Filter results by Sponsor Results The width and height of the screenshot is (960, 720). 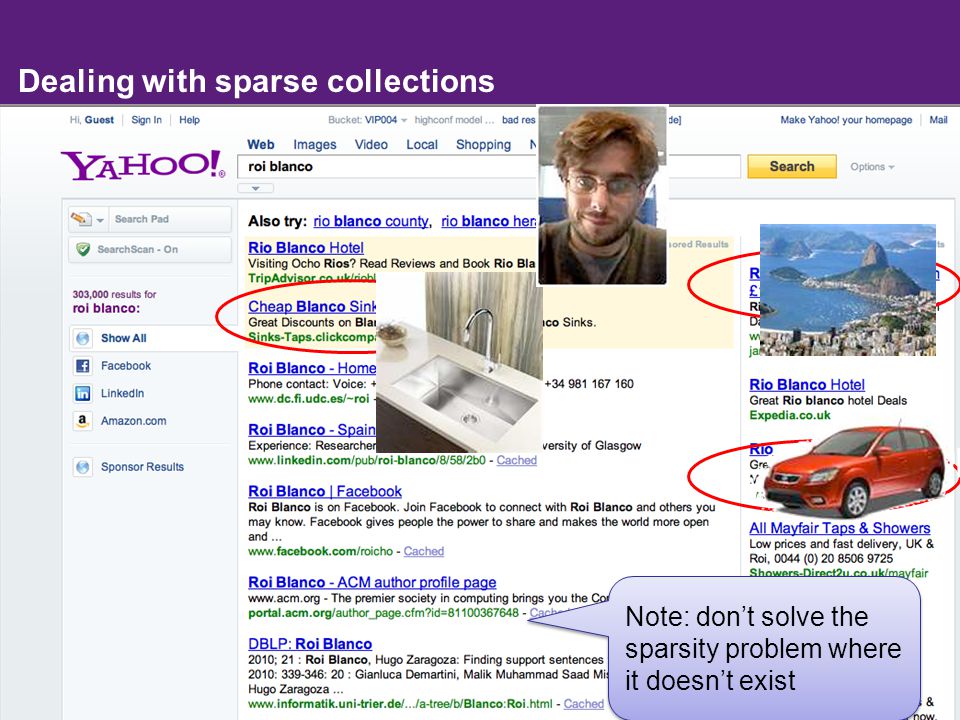click(142, 467)
